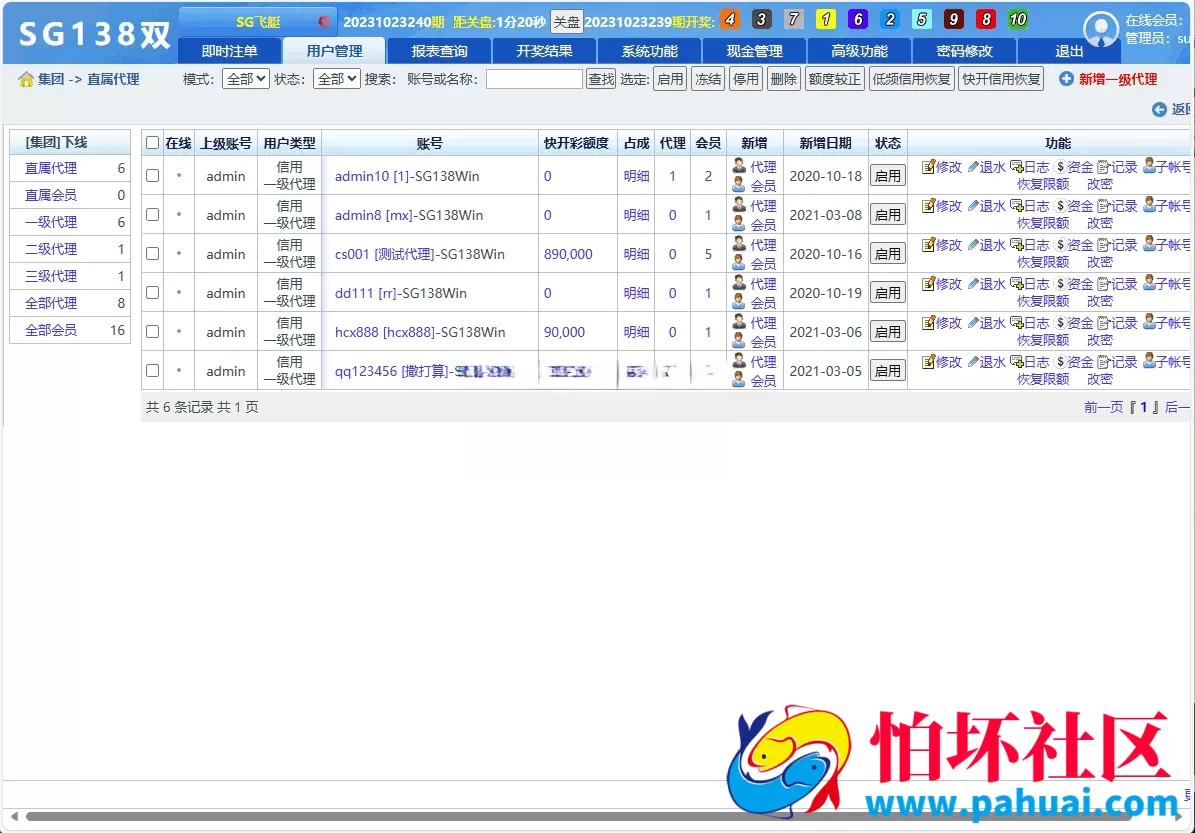Open the SG飞艇 game selector
This screenshot has width=1195, height=833.
point(258,21)
